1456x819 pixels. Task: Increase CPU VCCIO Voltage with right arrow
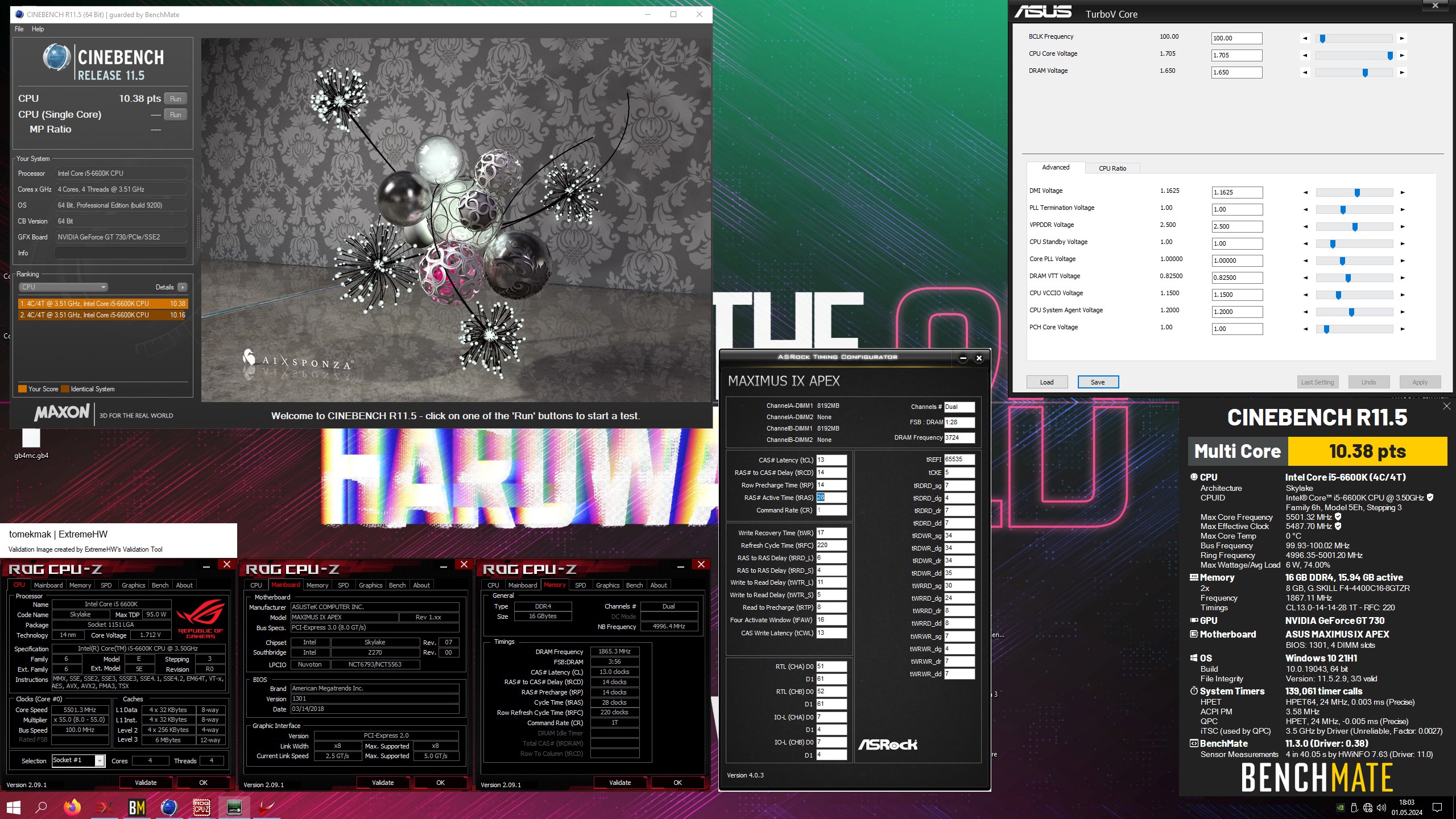pyautogui.click(x=1403, y=295)
